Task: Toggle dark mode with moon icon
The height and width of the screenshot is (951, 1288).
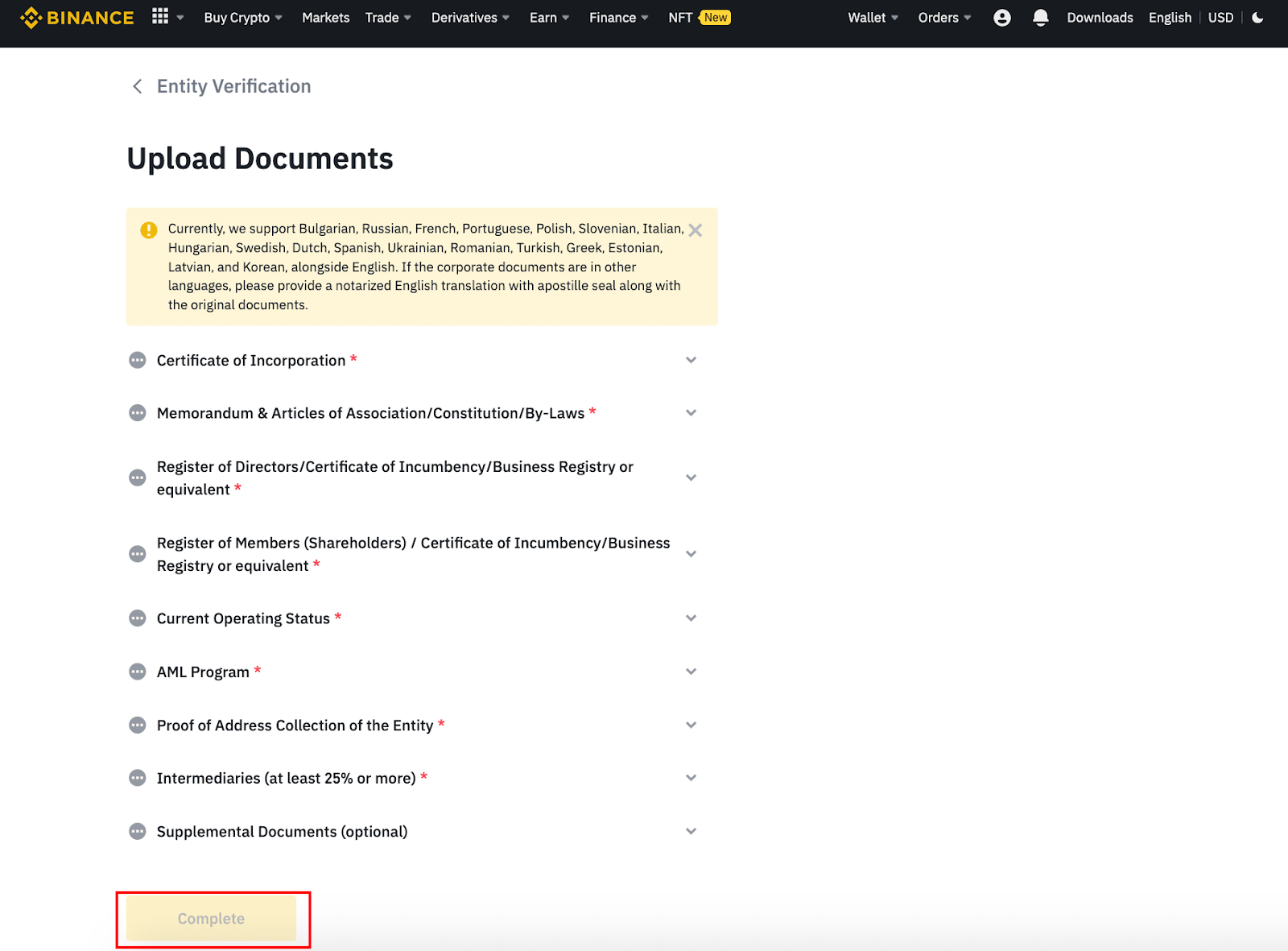Action: [x=1257, y=18]
